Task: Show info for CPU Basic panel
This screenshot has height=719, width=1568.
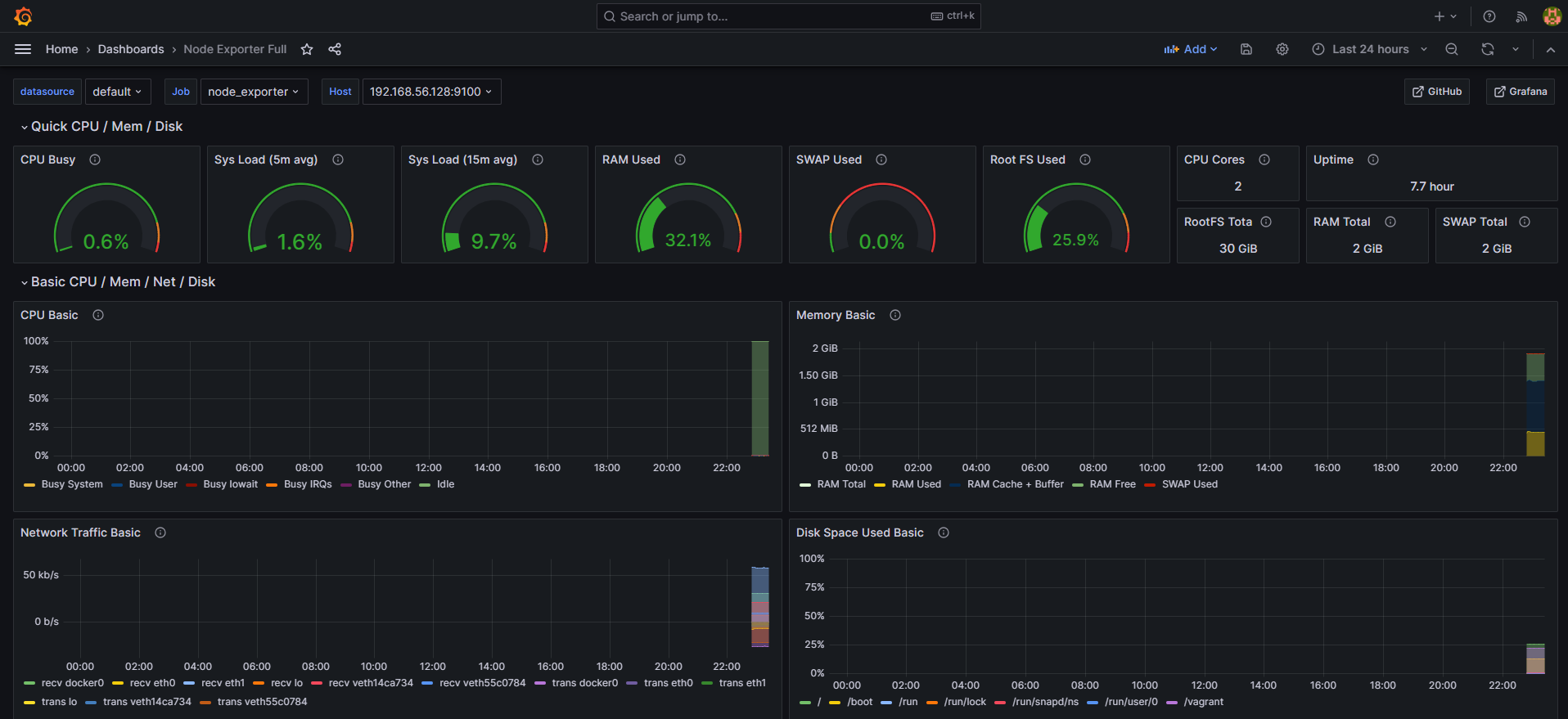Action: (x=98, y=315)
